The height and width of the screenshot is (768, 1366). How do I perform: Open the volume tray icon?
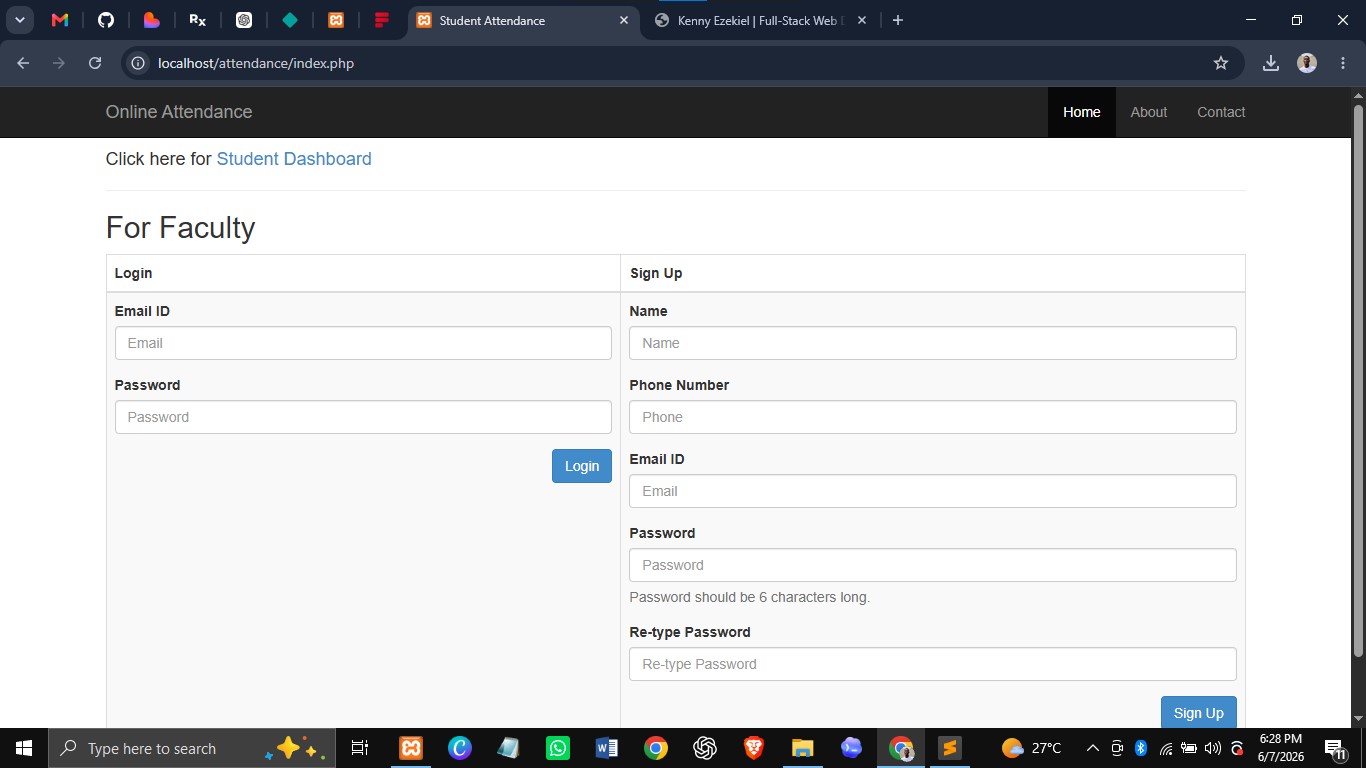[1213, 748]
